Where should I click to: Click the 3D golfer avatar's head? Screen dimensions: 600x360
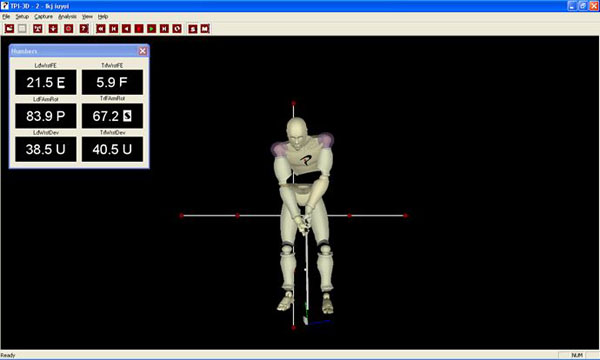point(297,133)
